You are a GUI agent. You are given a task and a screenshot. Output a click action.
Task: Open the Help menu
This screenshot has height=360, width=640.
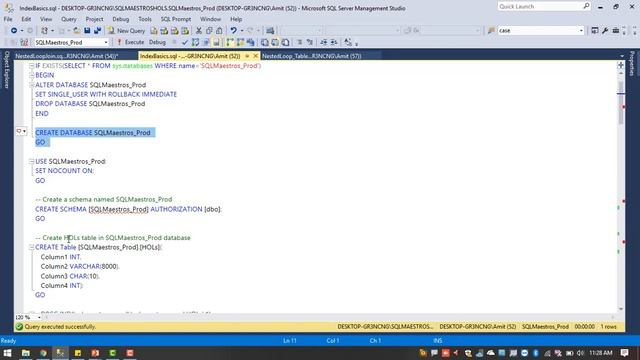(x=236, y=19)
